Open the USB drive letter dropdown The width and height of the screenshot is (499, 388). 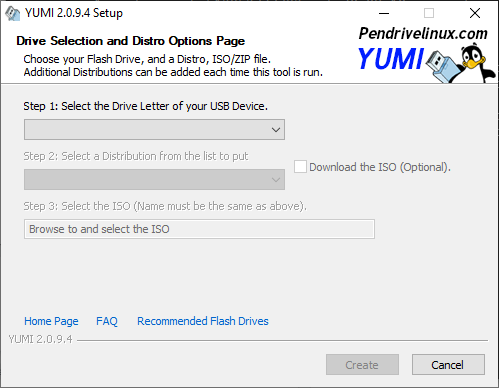[154, 129]
